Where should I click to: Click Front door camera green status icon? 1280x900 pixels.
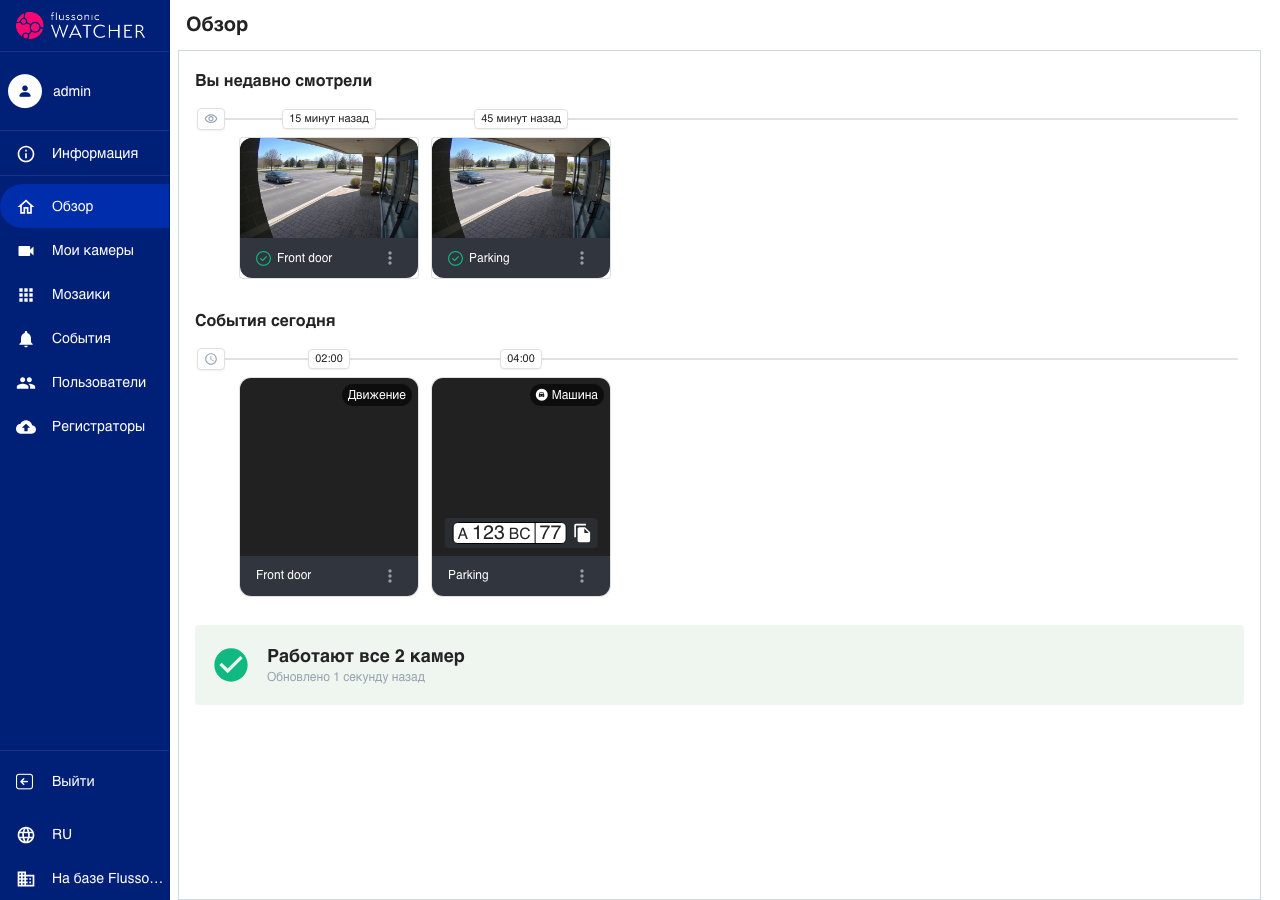click(x=263, y=258)
